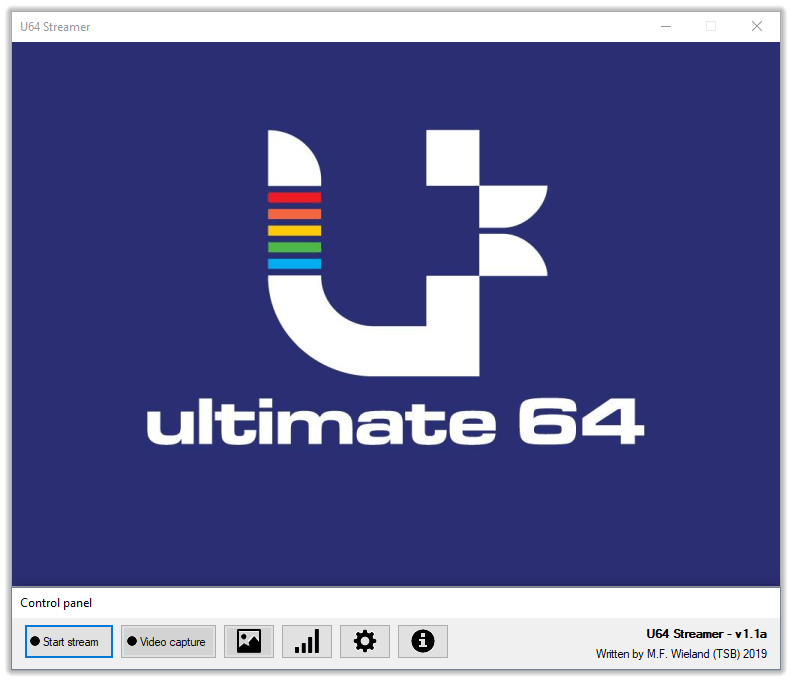Minimize the U64 Streamer window
Screen dimensions: 792x681
(666, 26)
